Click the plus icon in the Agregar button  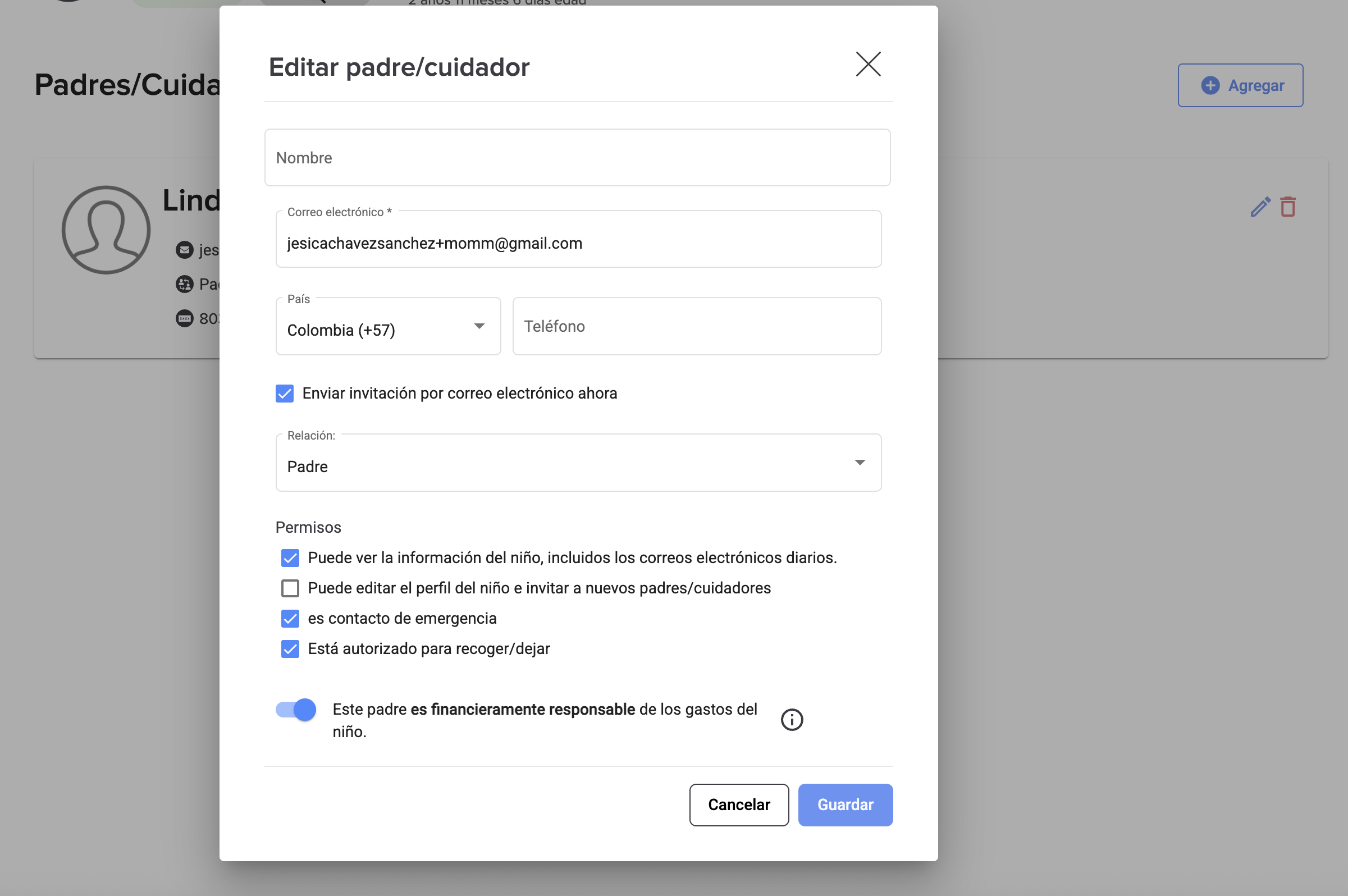tap(1210, 86)
